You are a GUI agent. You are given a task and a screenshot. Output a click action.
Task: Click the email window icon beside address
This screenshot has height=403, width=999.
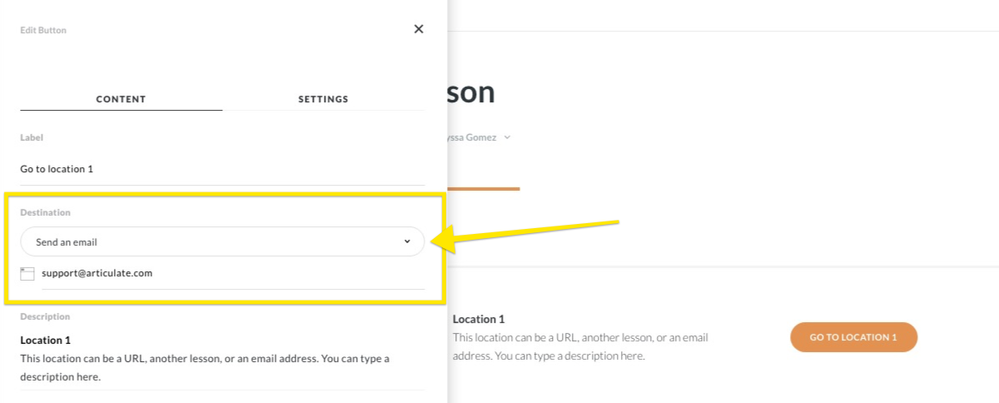click(27, 274)
